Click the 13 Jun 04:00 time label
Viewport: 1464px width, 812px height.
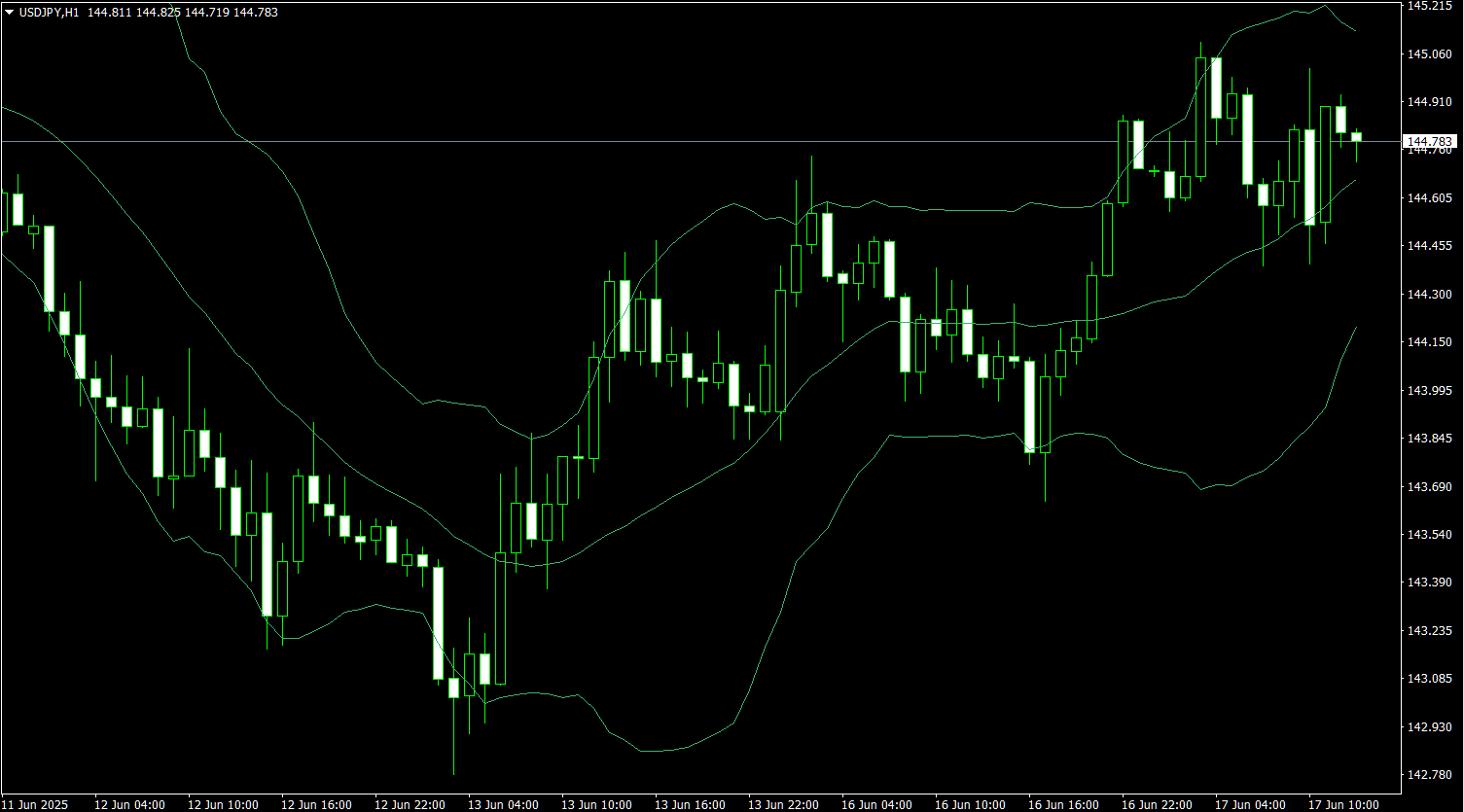click(x=503, y=805)
